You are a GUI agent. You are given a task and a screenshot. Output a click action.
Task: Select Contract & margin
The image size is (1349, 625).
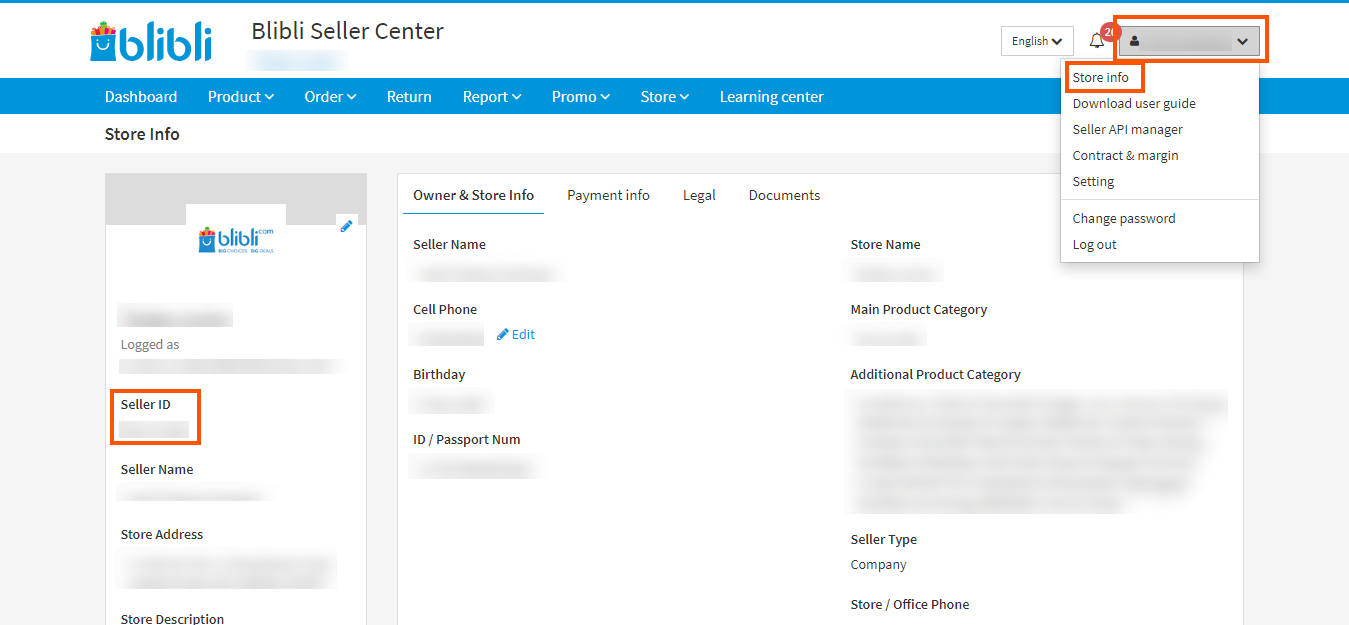pyautogui.click(x=1126, y=155)
